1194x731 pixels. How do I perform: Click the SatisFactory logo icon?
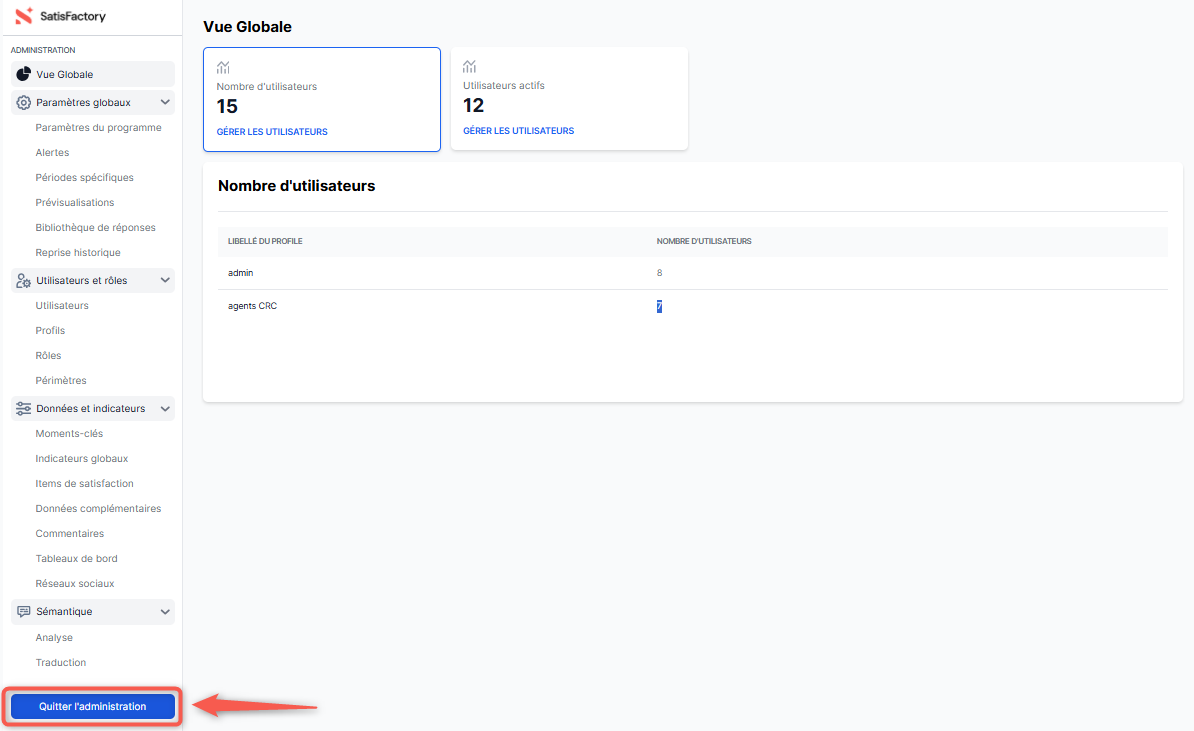tap(25, 16)
